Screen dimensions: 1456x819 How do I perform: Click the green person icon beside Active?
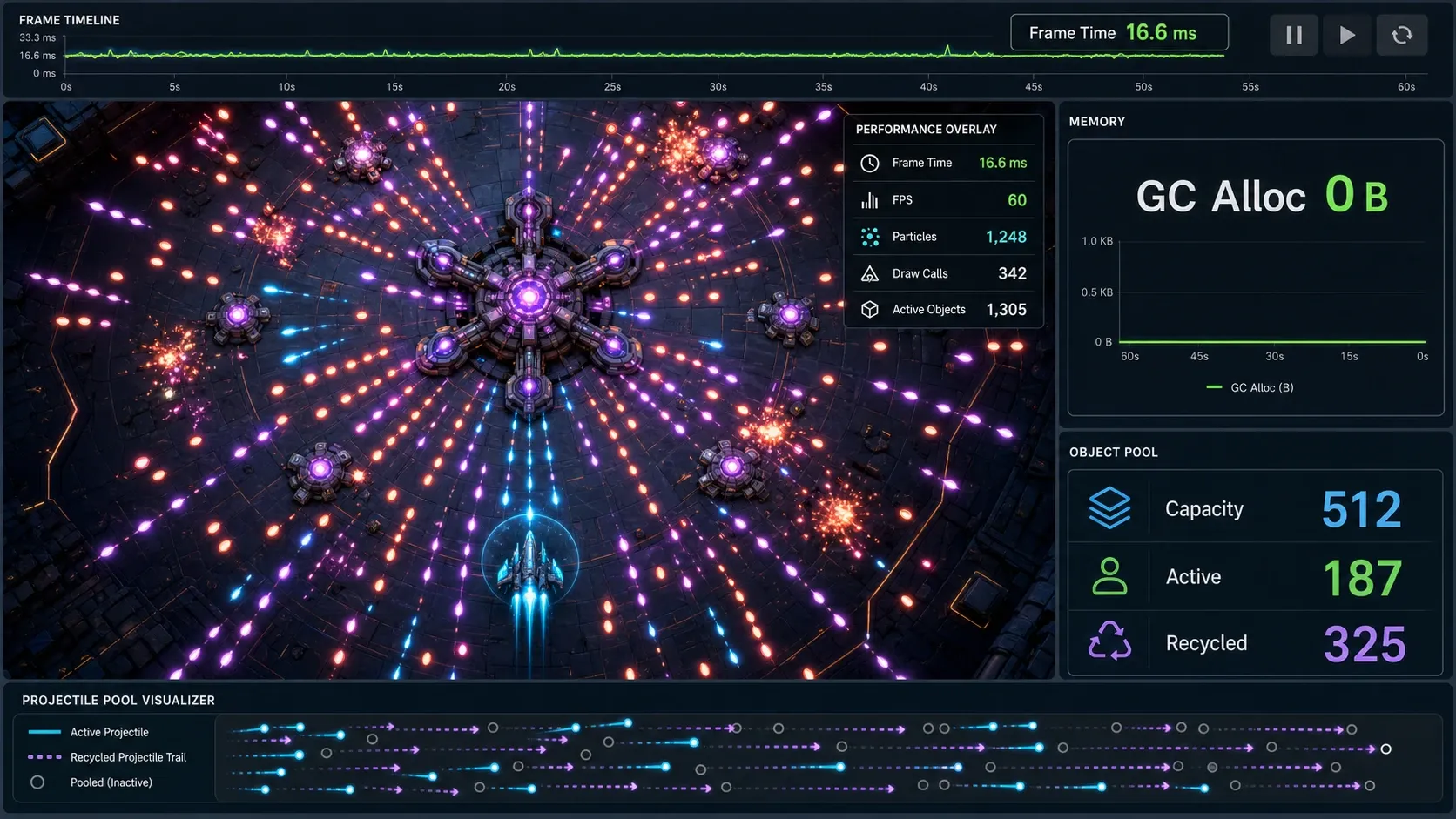(1110, 576)
